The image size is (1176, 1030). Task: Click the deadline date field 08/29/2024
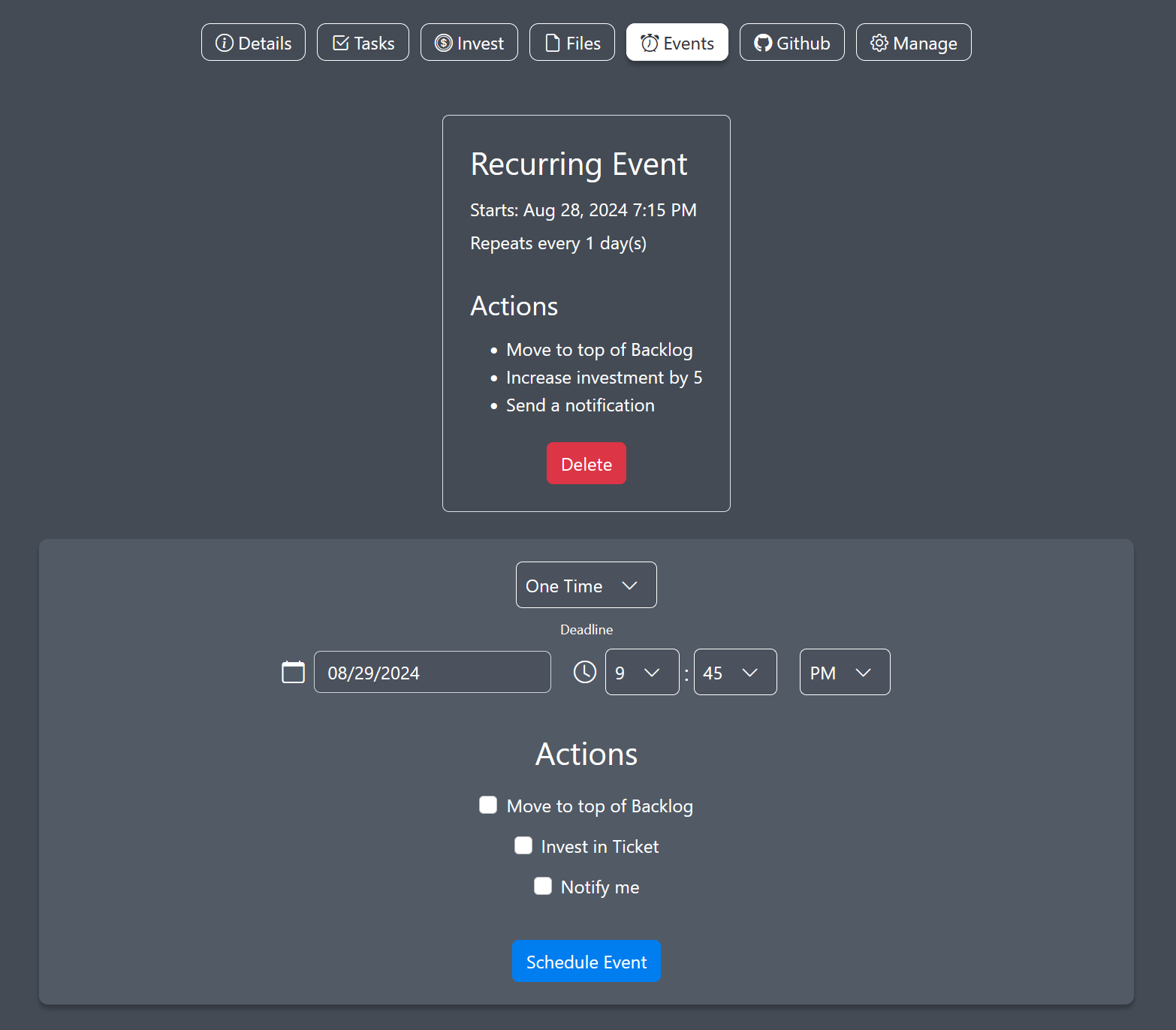point(432,672)
